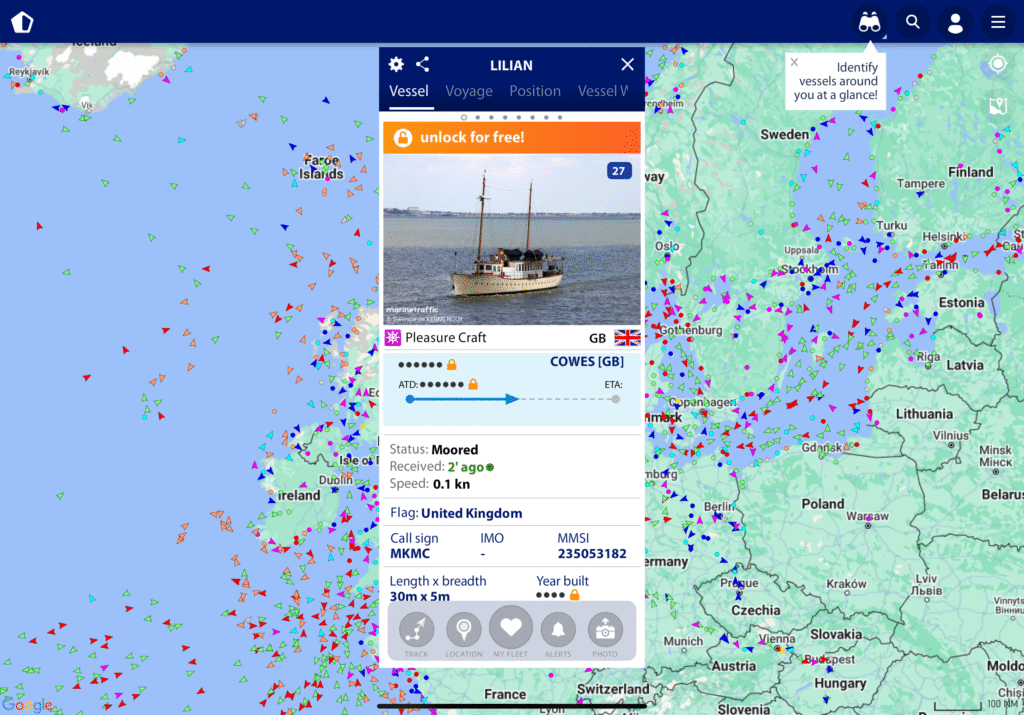Click the first page indicator dot
Viewport: 1024px width, 715px height.
click(x=464, y=118)
